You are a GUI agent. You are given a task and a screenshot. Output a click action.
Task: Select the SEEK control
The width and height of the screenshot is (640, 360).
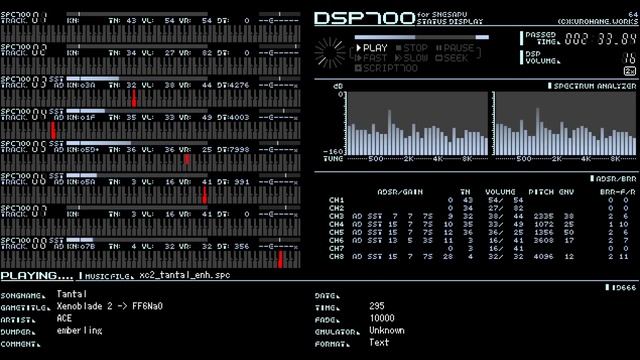tap(451, 58)
